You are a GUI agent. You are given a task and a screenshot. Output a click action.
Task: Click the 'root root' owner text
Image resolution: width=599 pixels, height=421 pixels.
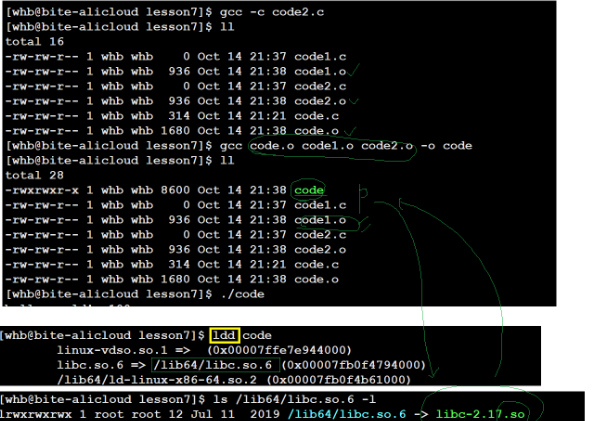(127, 415)
